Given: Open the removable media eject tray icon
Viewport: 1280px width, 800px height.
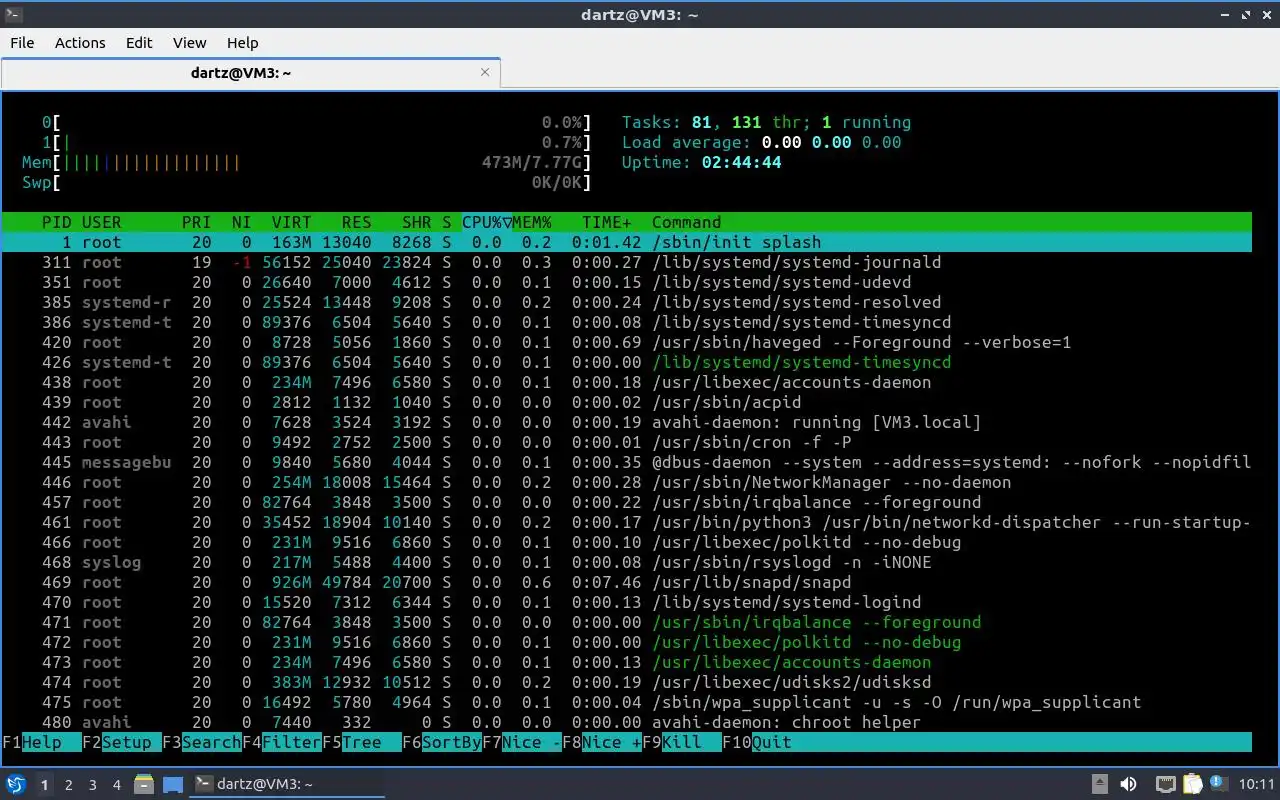Looking at the screenshot, I should [1099, 785].
